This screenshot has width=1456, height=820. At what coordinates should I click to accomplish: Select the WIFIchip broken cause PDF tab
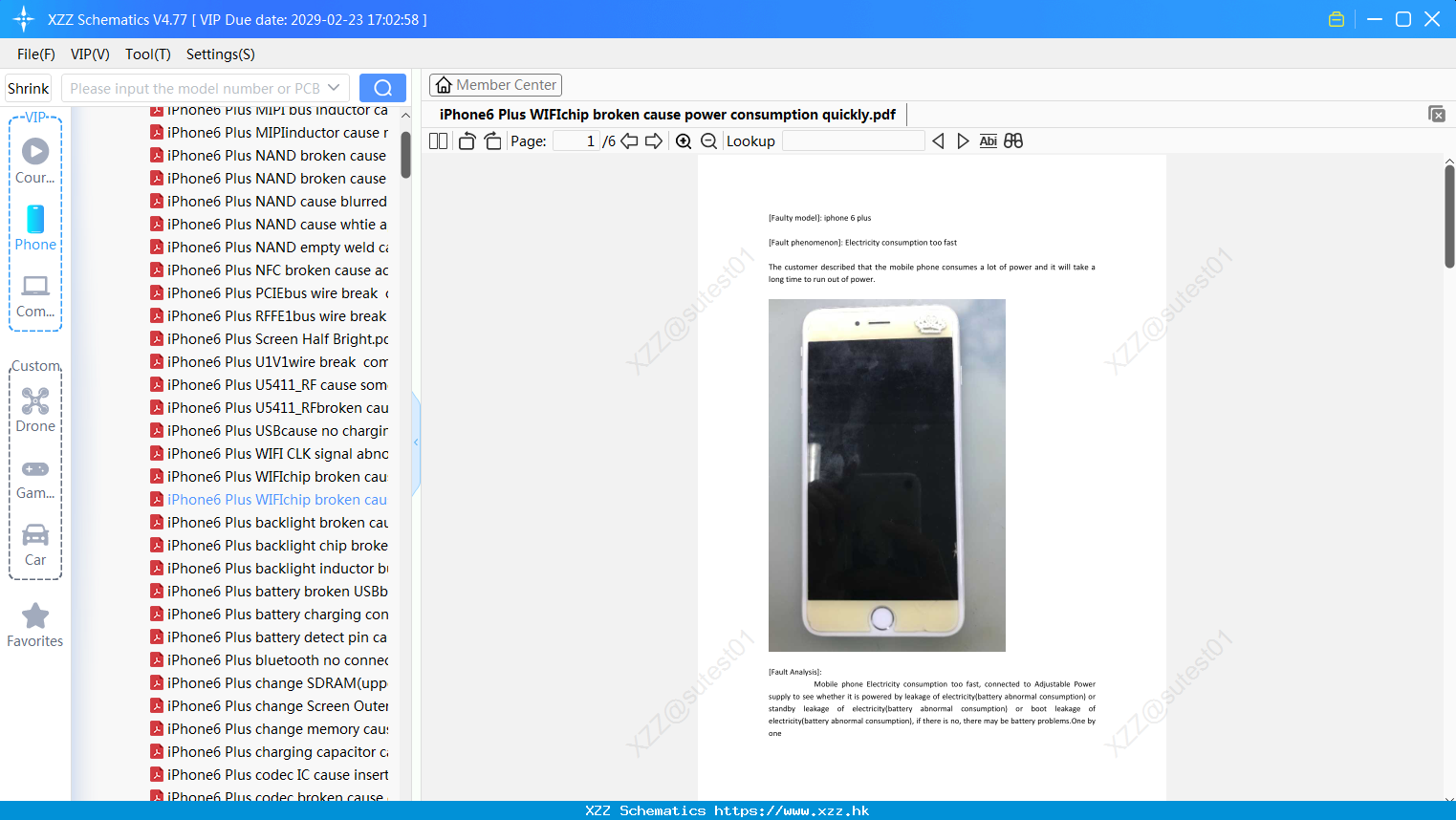click(x=667, y=115)
